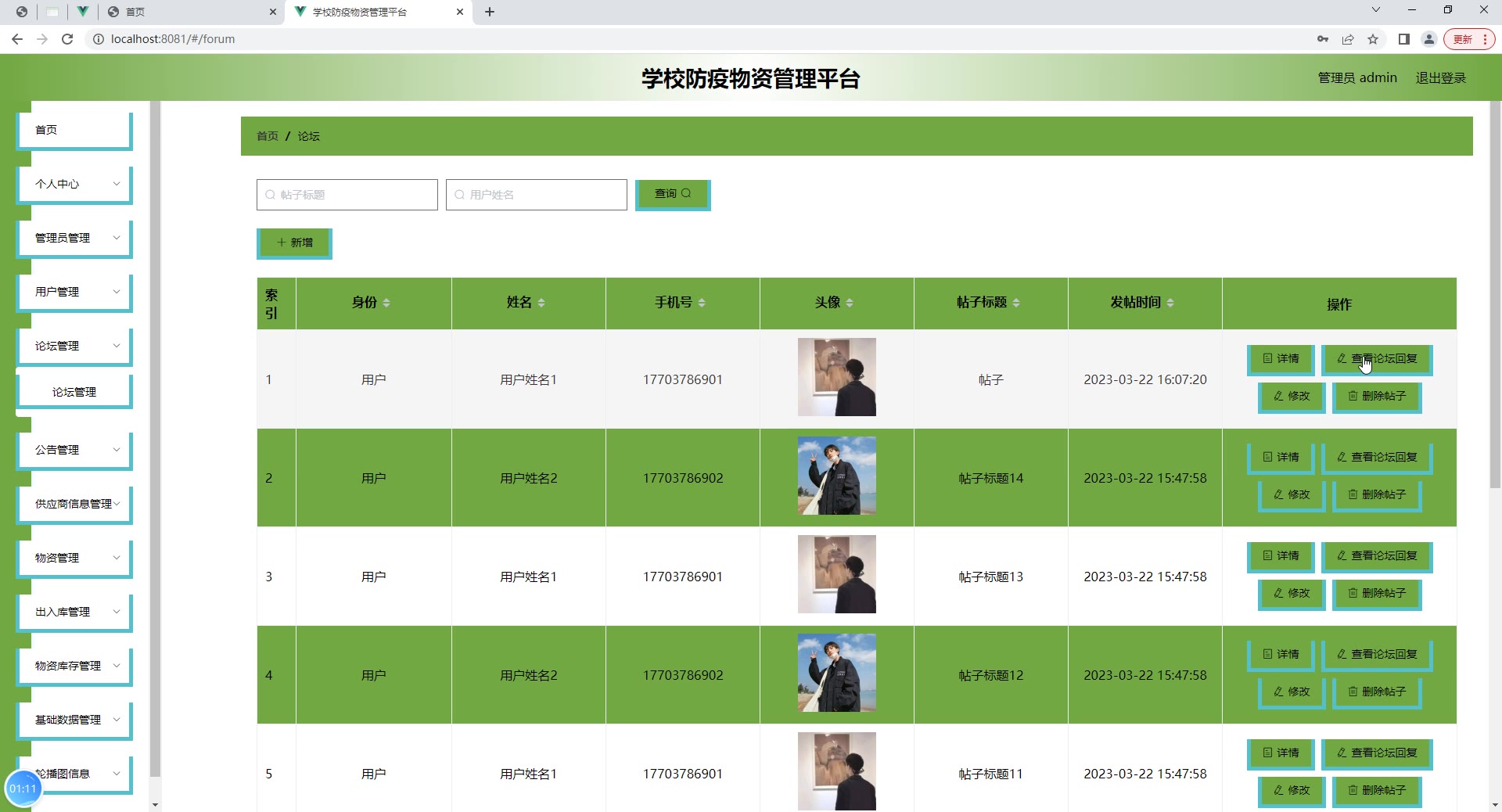Click the 新增 add button
The width and height of the screenshot is (1502, 812).
tap(294, 243)
